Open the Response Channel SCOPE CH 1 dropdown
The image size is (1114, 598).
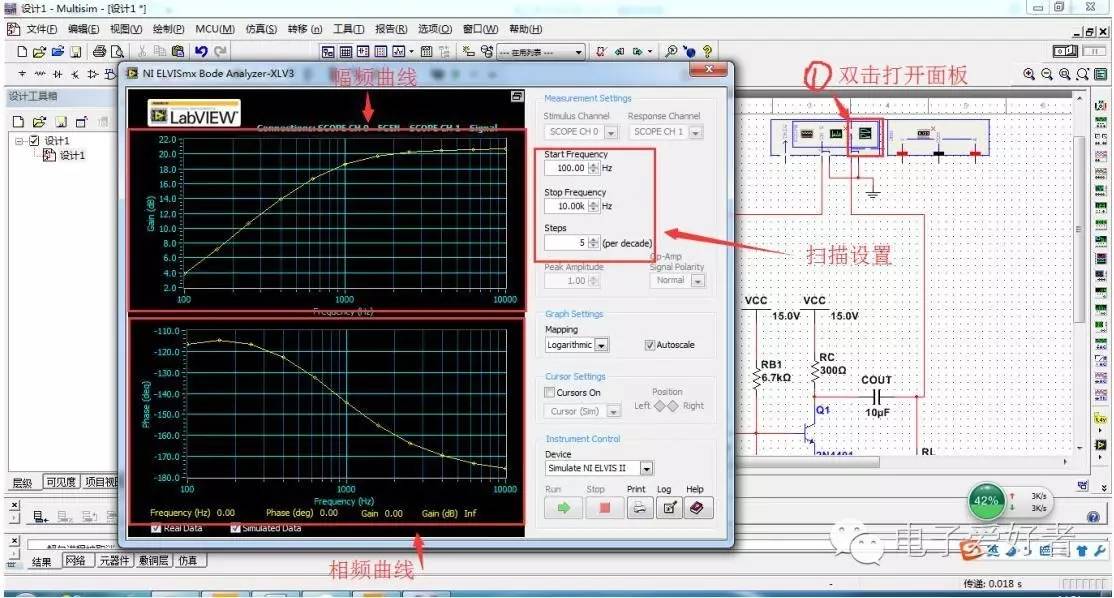coord(696,132)
